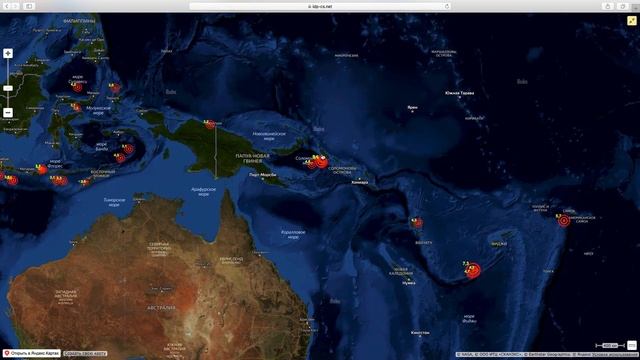The height and width of the screenshot is (360, 640).
Task: Select the large Solomon Sea earthquake marker
Action: click(322, 162)
